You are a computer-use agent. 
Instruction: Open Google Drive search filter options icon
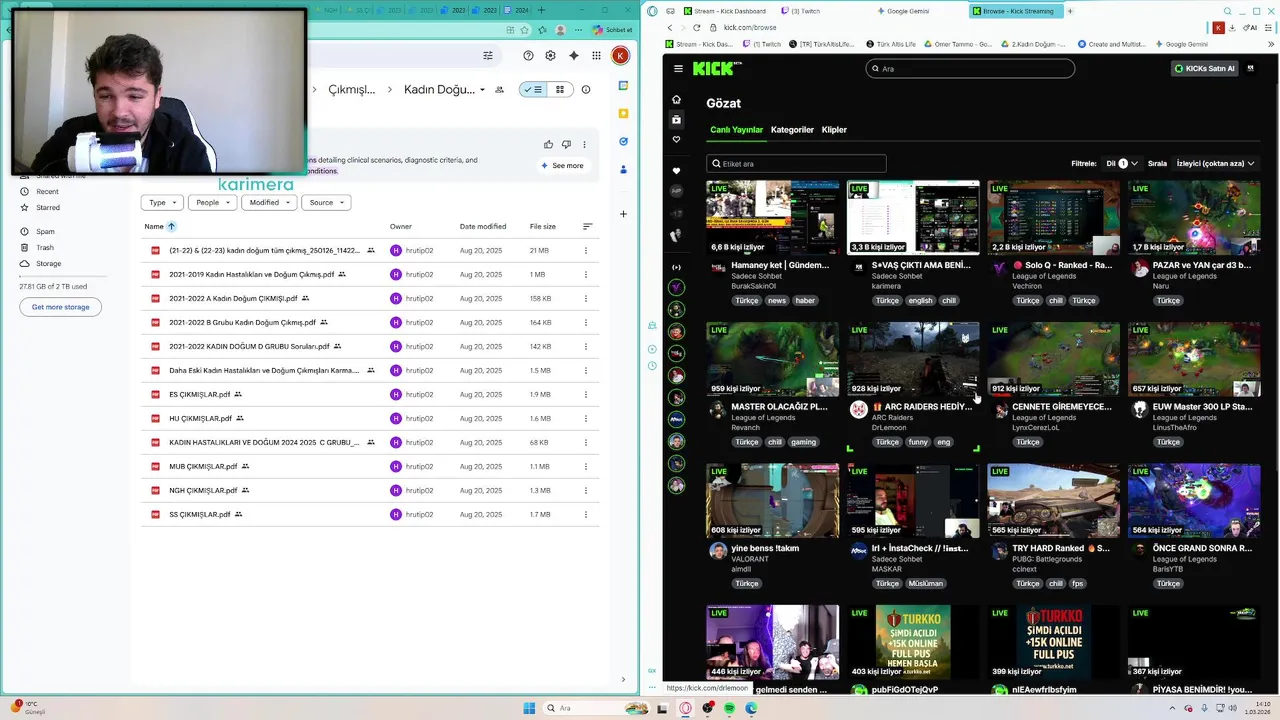[x=488, y=56]
